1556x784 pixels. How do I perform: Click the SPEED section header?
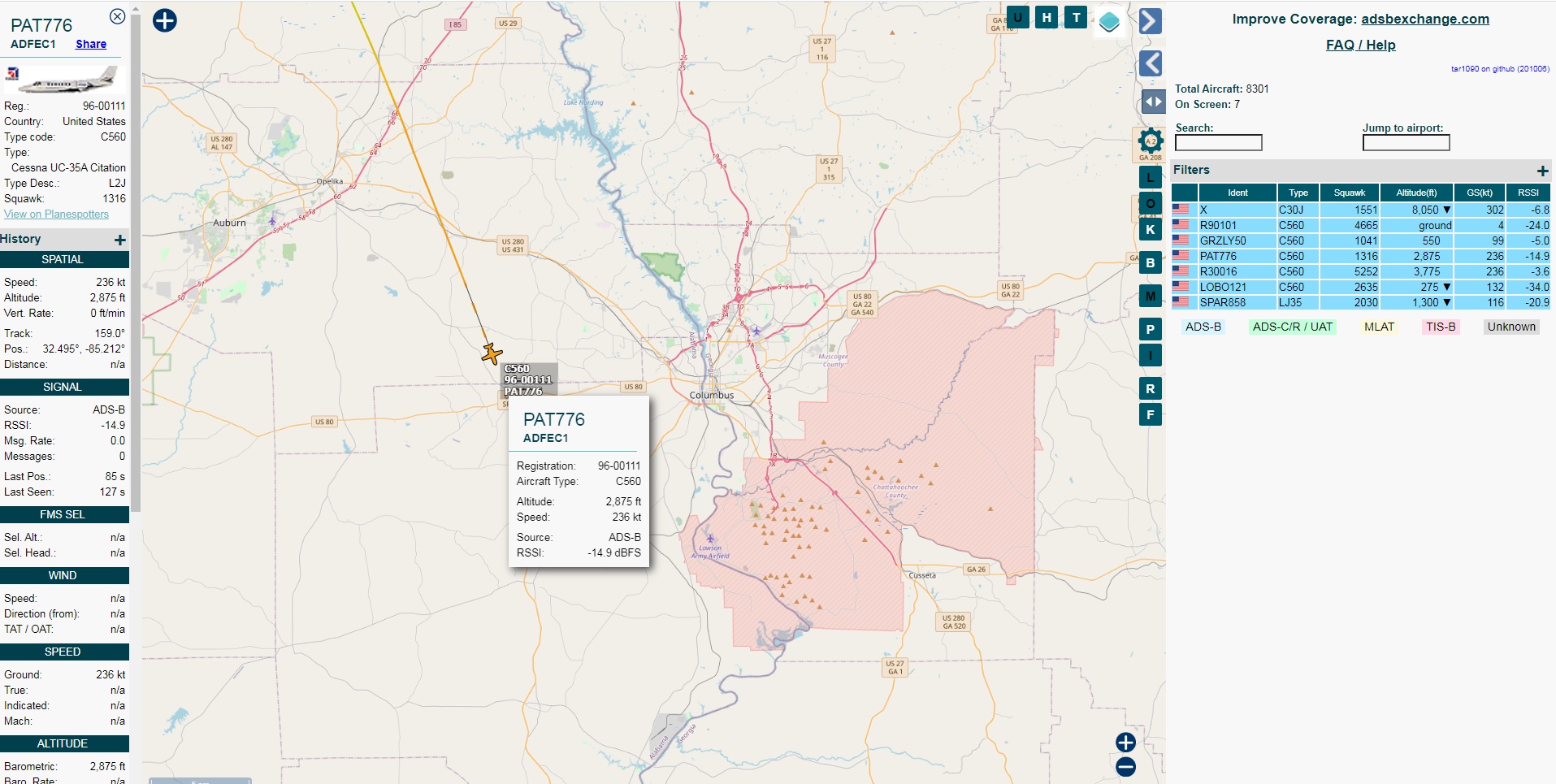63,652
